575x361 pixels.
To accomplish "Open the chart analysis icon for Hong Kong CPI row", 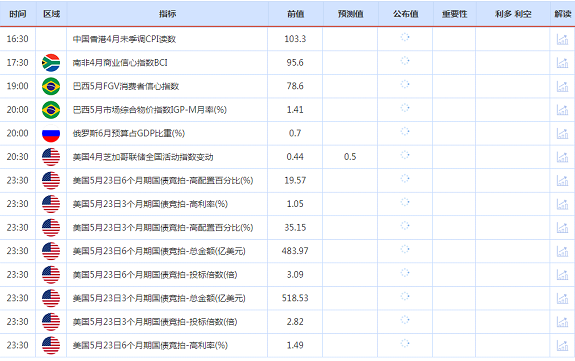I will tap(562, 39).
